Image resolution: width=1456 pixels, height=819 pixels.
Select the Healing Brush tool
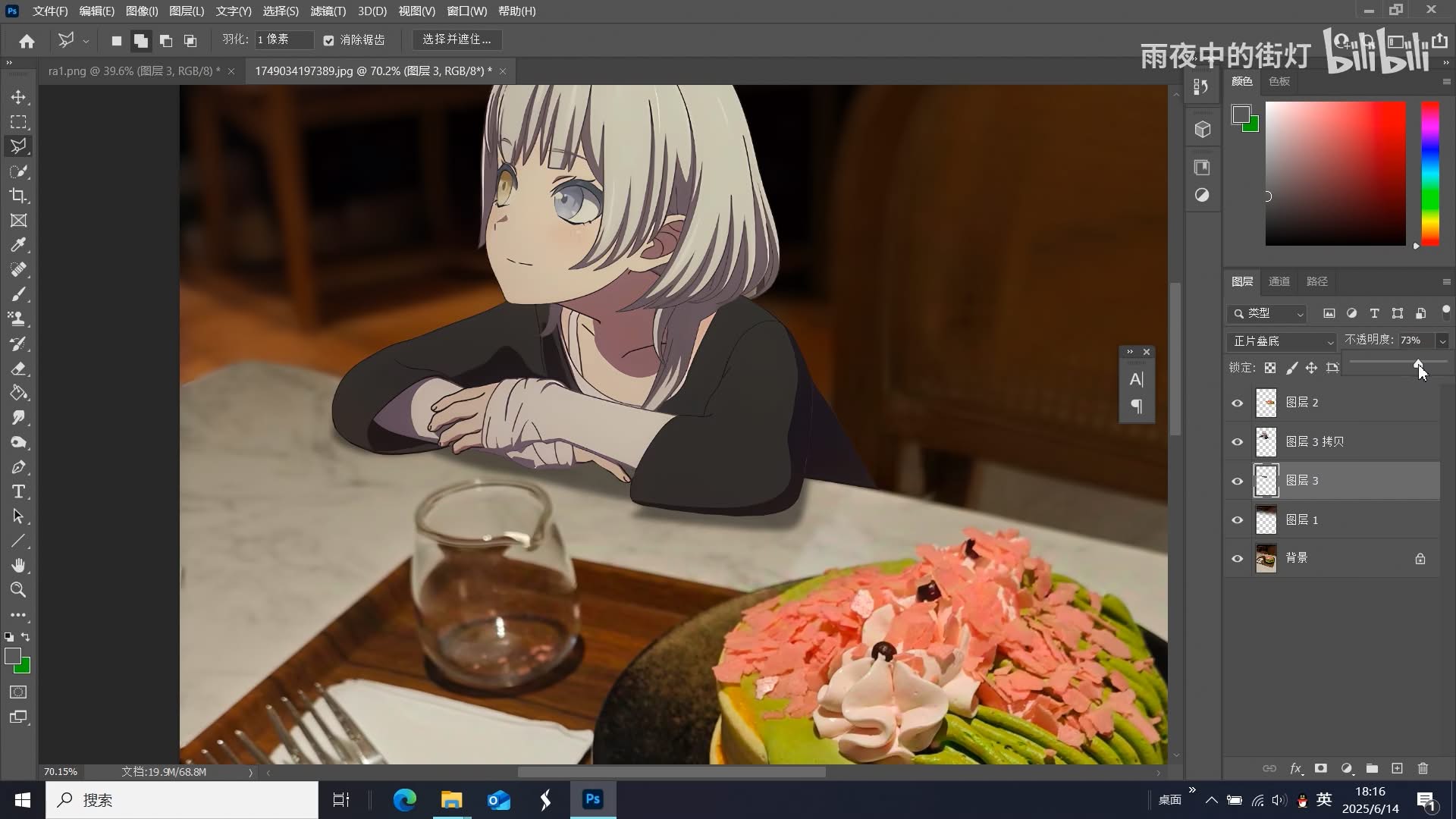(x=18, y=270)
